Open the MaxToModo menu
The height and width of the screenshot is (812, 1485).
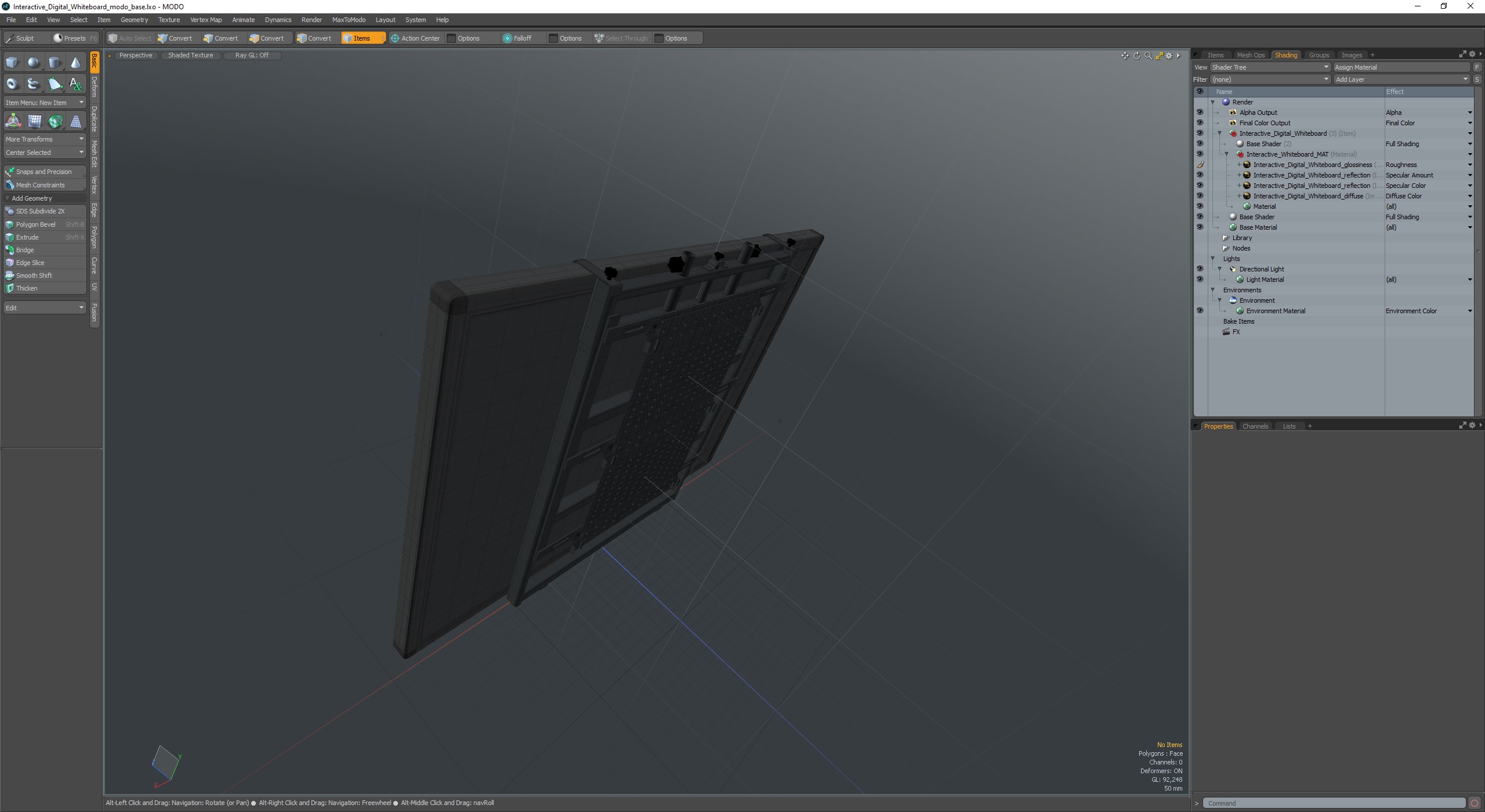[x=349, y=20]
